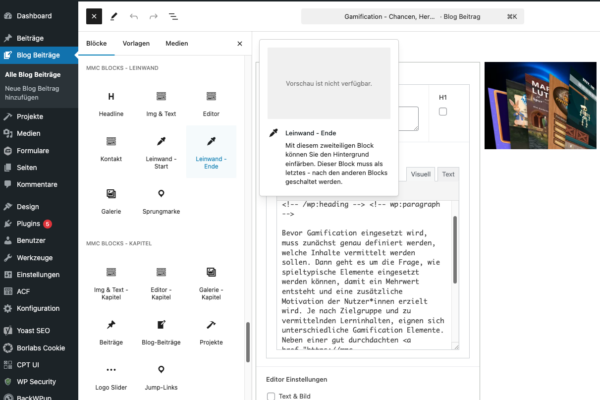Switch to the Vorlagen tab
Screen dimensions: 600x400
point(136,44)
